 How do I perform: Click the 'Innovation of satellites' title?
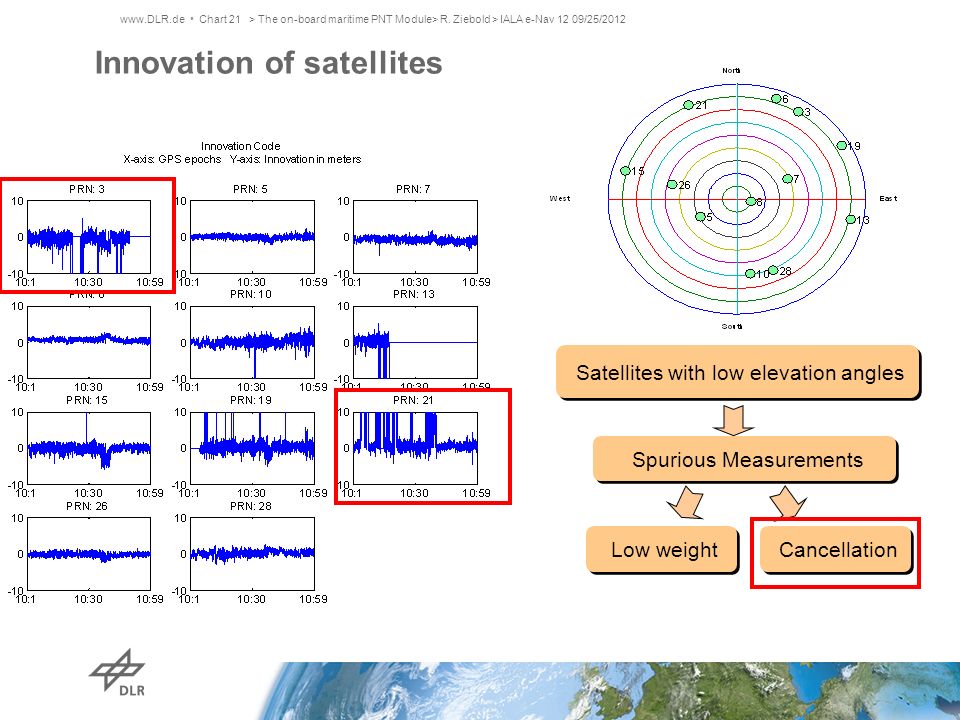coord(268,62)
